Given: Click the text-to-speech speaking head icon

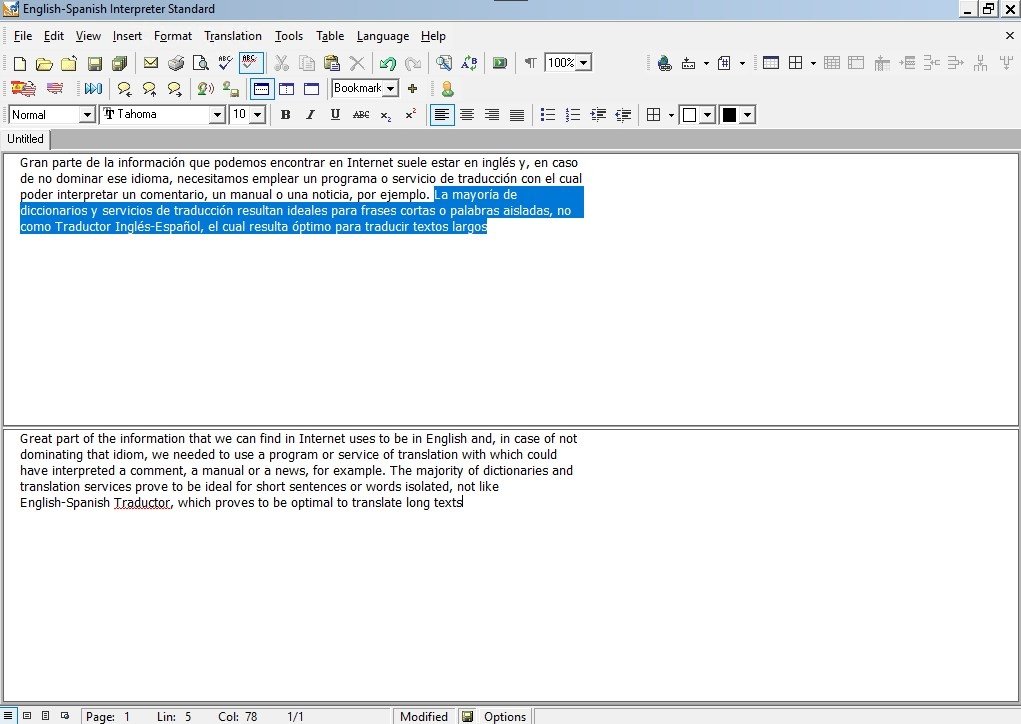Looking at the screenshot, I should click(205, 89).
